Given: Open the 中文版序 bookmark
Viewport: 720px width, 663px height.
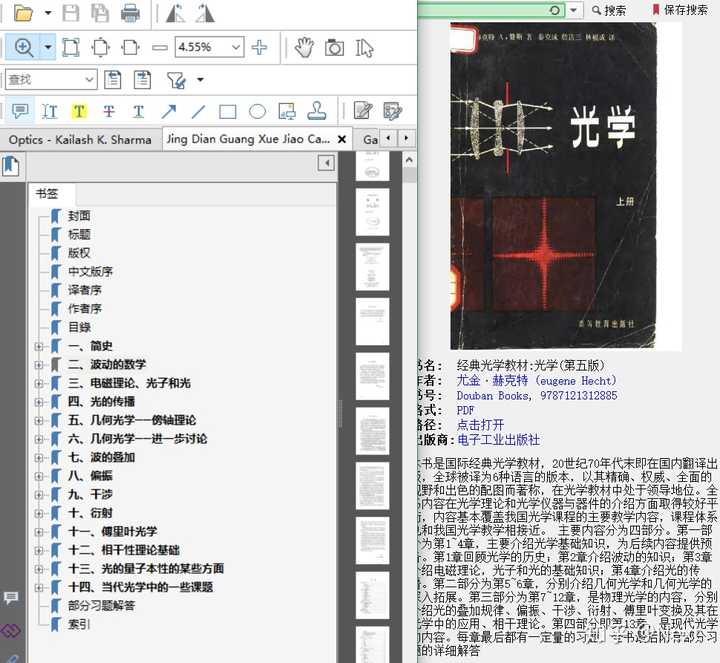Looking at the screenshot, I should [90, 271].
